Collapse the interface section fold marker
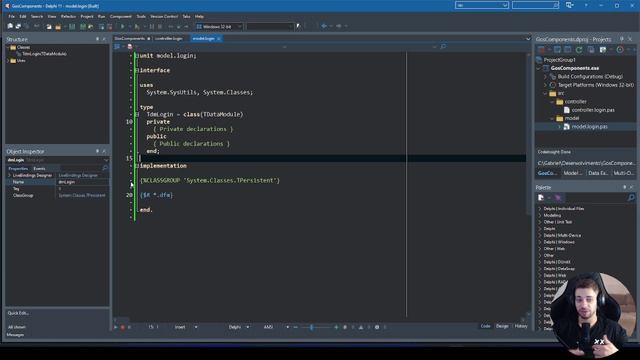 click(x=137, y=70)
